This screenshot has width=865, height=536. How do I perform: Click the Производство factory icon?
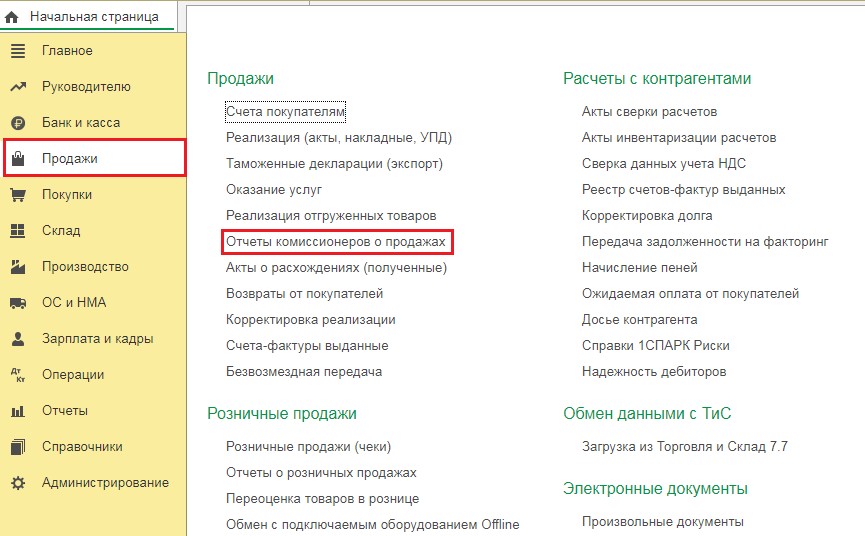(x=18, y=267)
